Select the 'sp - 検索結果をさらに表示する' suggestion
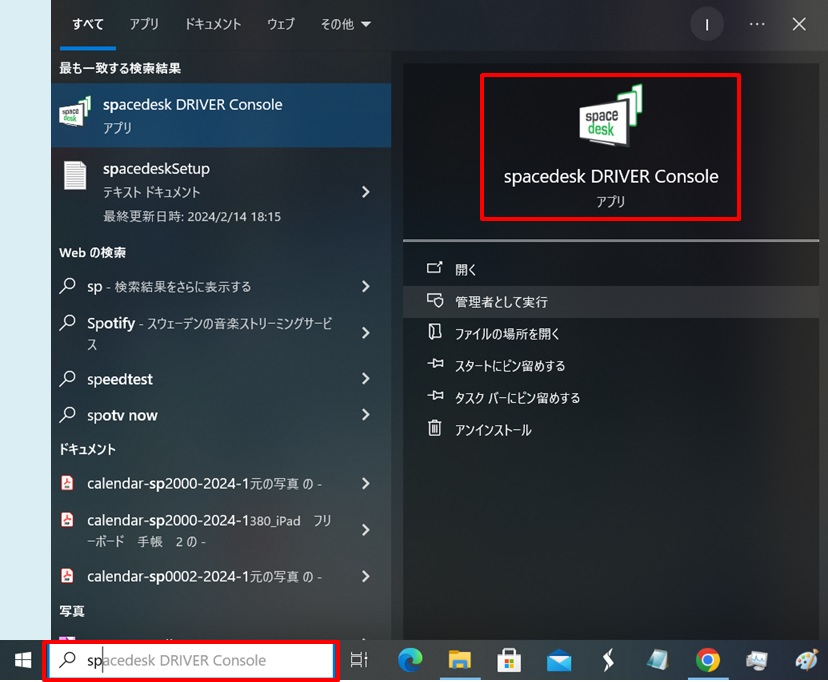This screenshot has height=682, width=828. 221,287
